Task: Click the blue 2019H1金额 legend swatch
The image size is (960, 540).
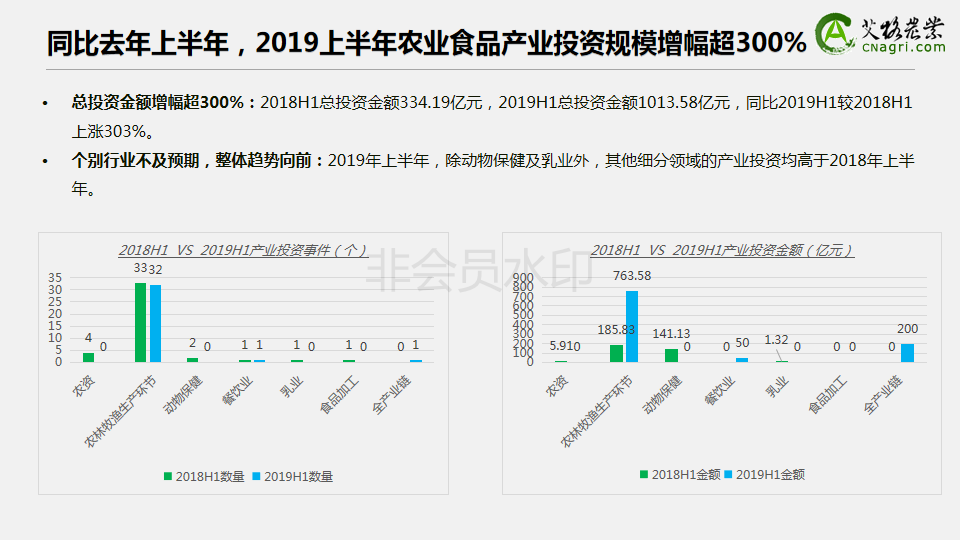Action: (x=728, y=475)
